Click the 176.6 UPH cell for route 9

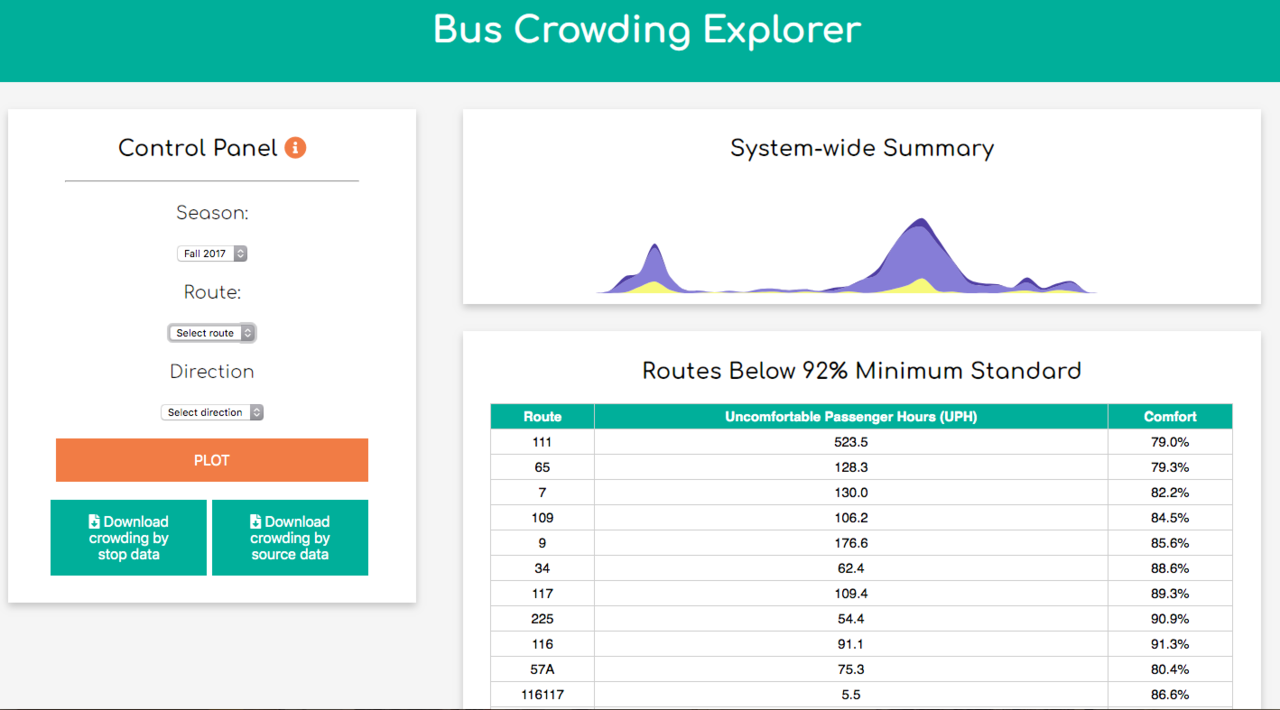click(x=850, y=543)
